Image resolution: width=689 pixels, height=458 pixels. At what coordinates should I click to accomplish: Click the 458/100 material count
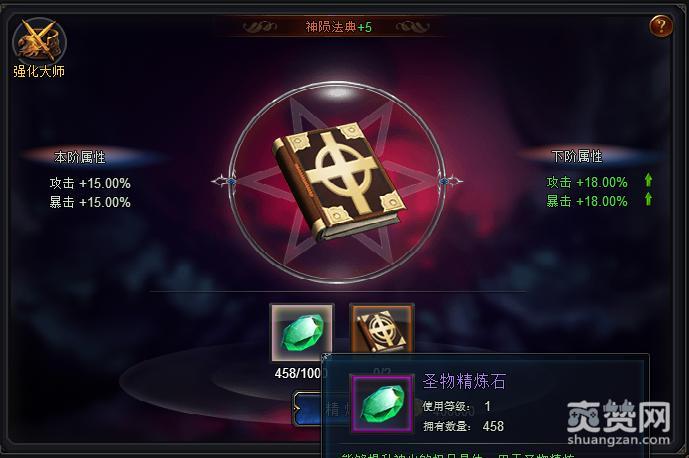click(299, 373)
